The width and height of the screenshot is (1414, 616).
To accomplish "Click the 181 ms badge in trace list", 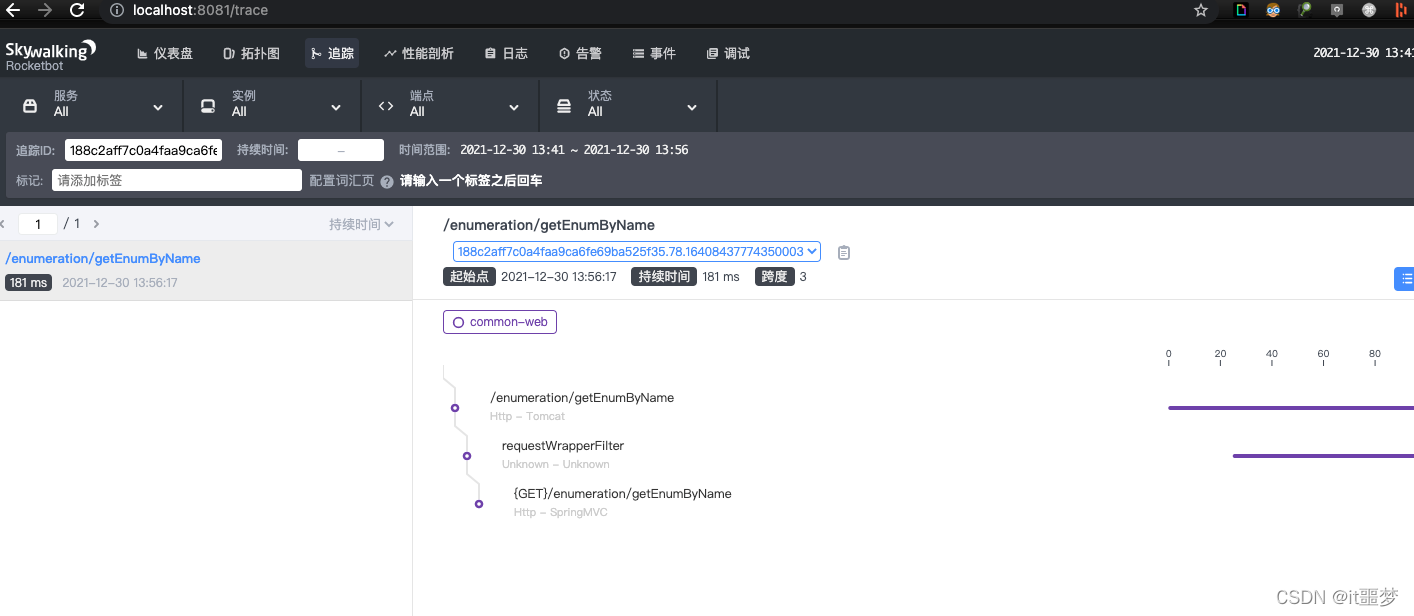I will click(29, 283).
